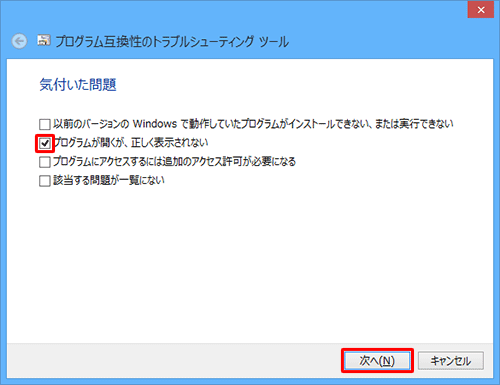Viewport: 500px width, 385px height.
Task: Check 'プログラムにアクセスするには追加のアクセス許可' option
Action: pos(45,162)
